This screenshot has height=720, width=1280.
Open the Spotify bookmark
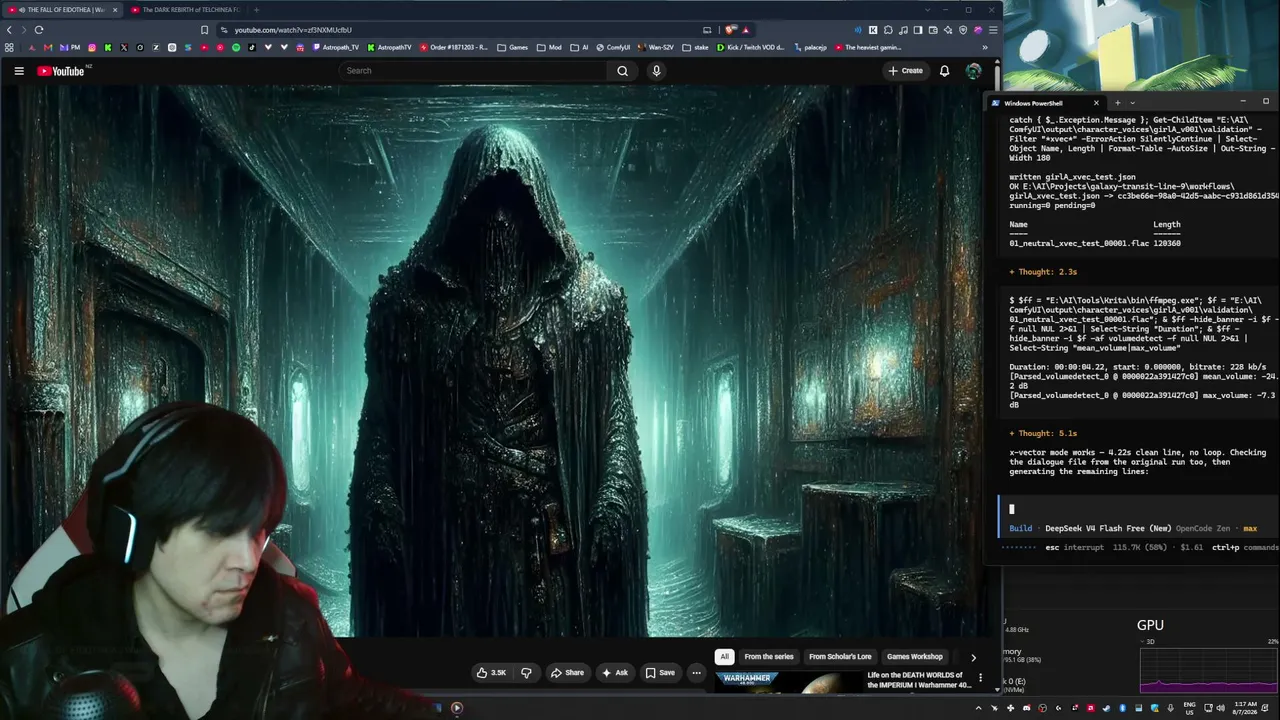pyautogui.click(x=236, y=47)
